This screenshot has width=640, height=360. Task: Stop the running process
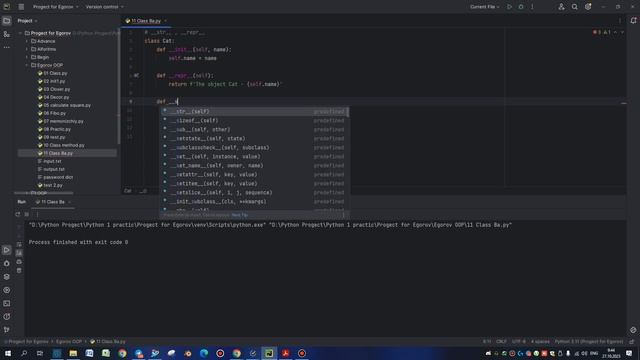[x=27, y=214]
